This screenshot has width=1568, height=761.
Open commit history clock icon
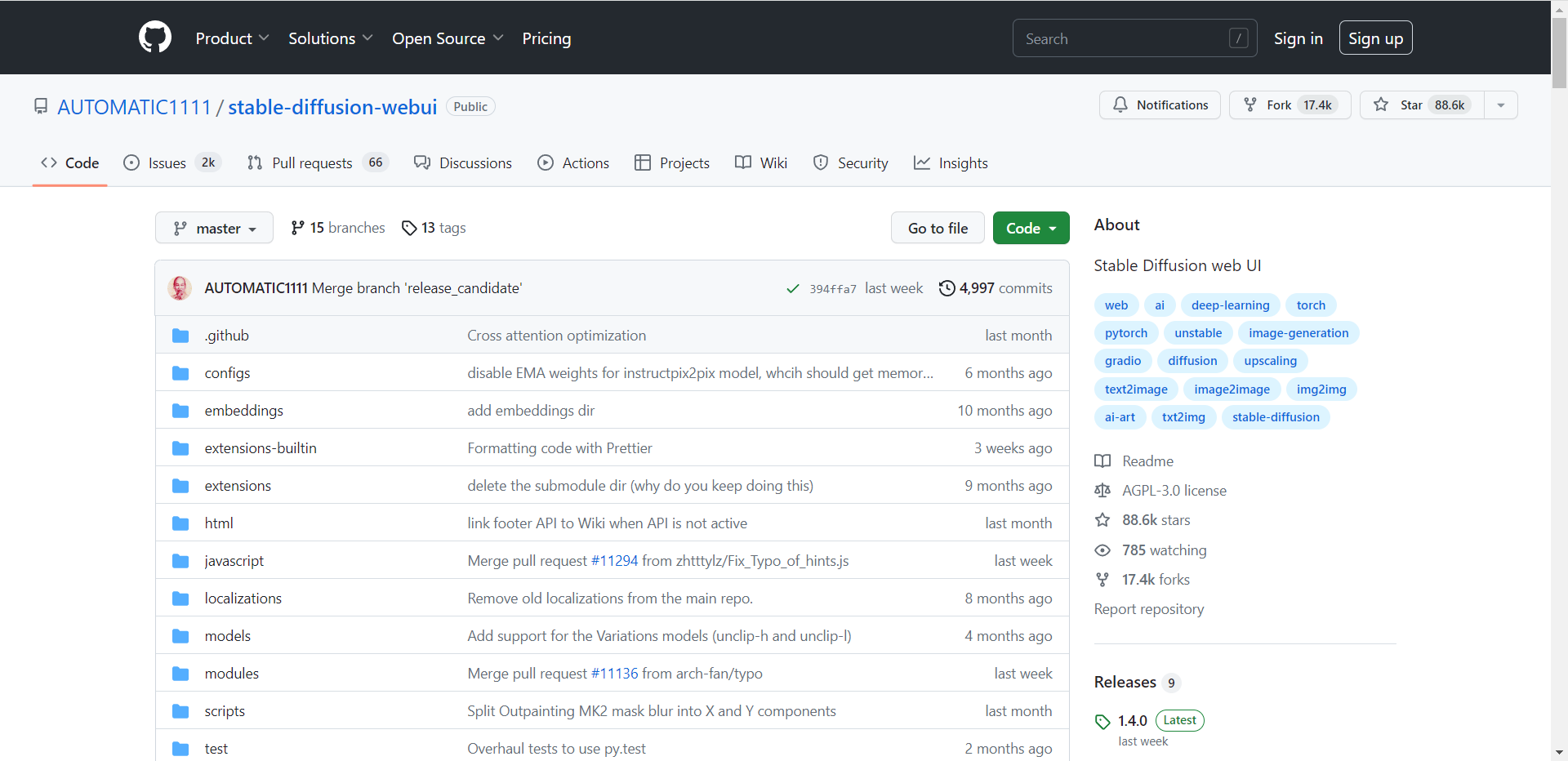[947, 288]
